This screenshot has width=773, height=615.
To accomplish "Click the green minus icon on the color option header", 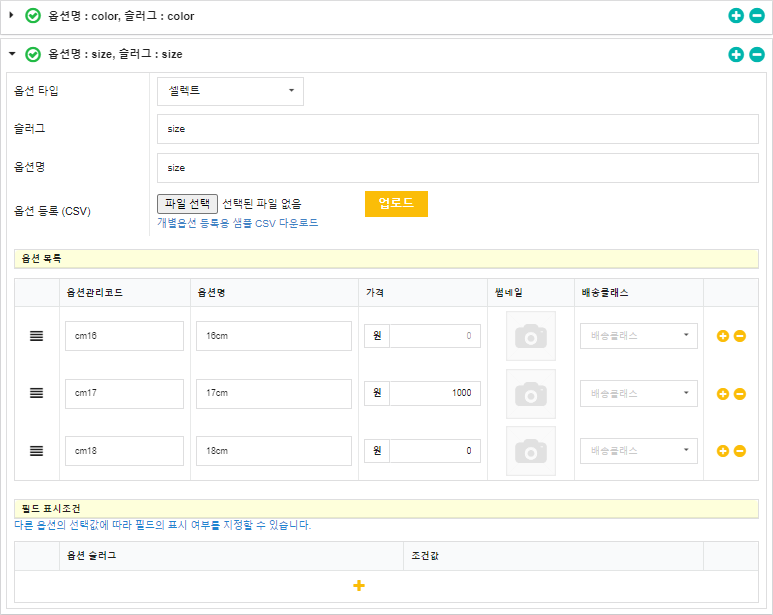I will point(756,16).
